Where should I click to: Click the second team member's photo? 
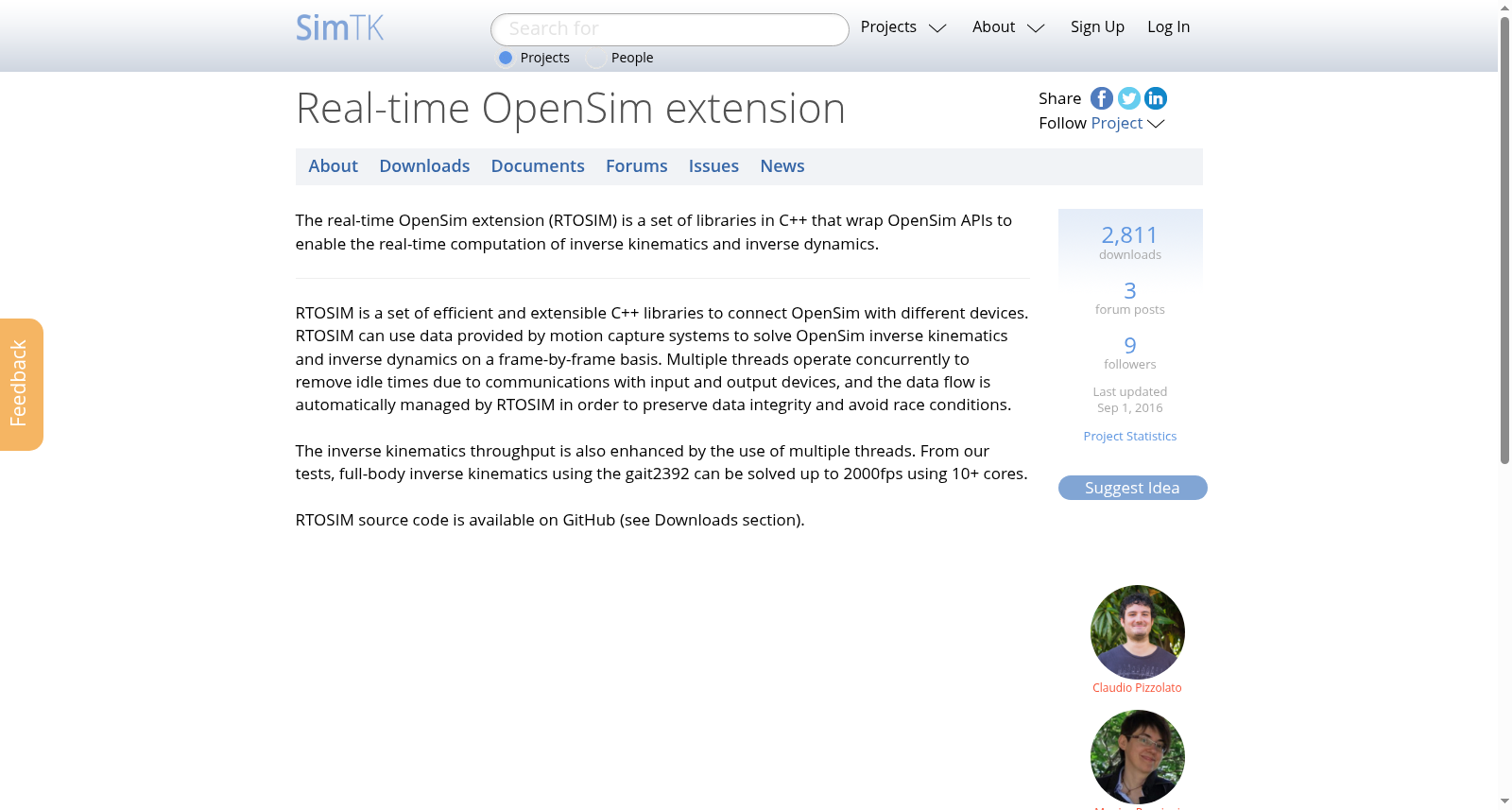1137,757
